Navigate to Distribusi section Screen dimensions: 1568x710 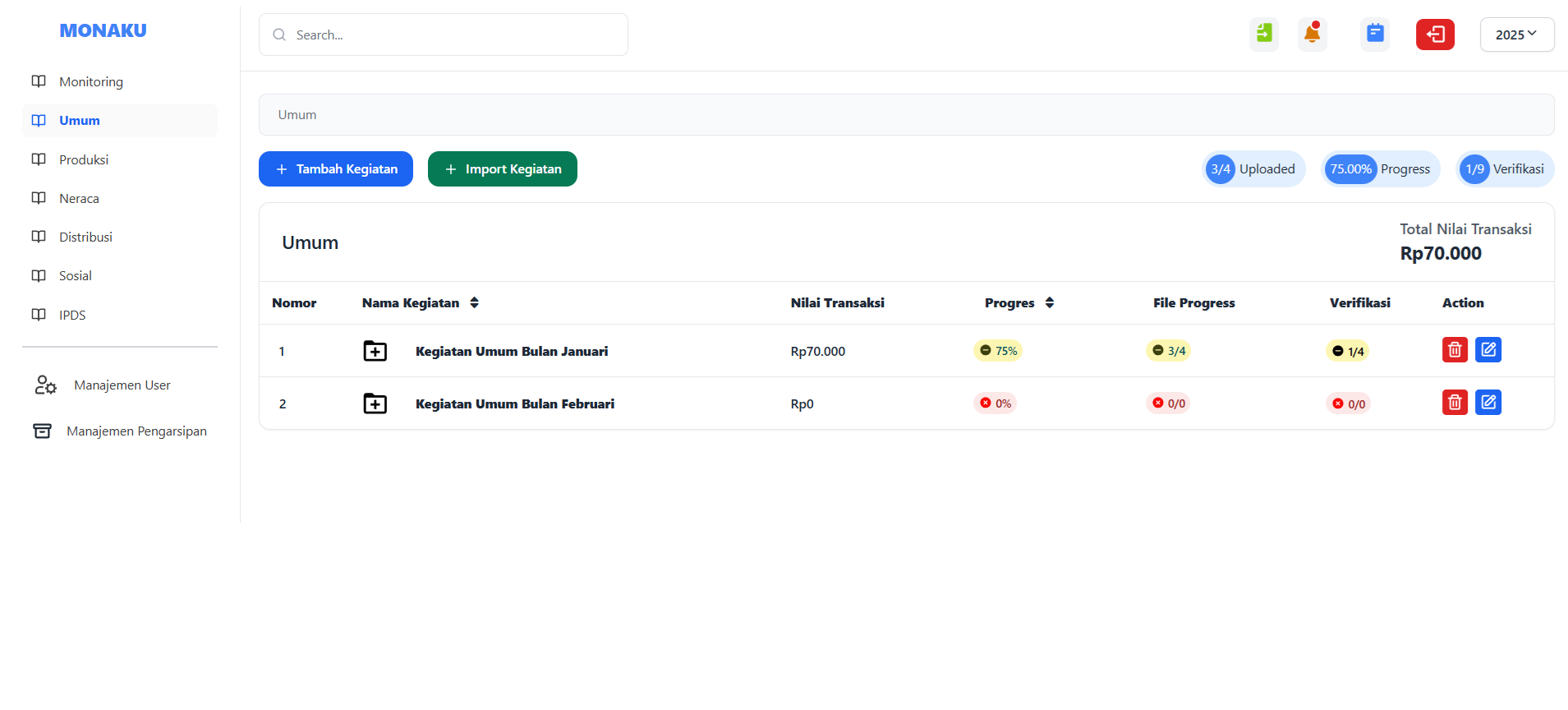(120, 237)
